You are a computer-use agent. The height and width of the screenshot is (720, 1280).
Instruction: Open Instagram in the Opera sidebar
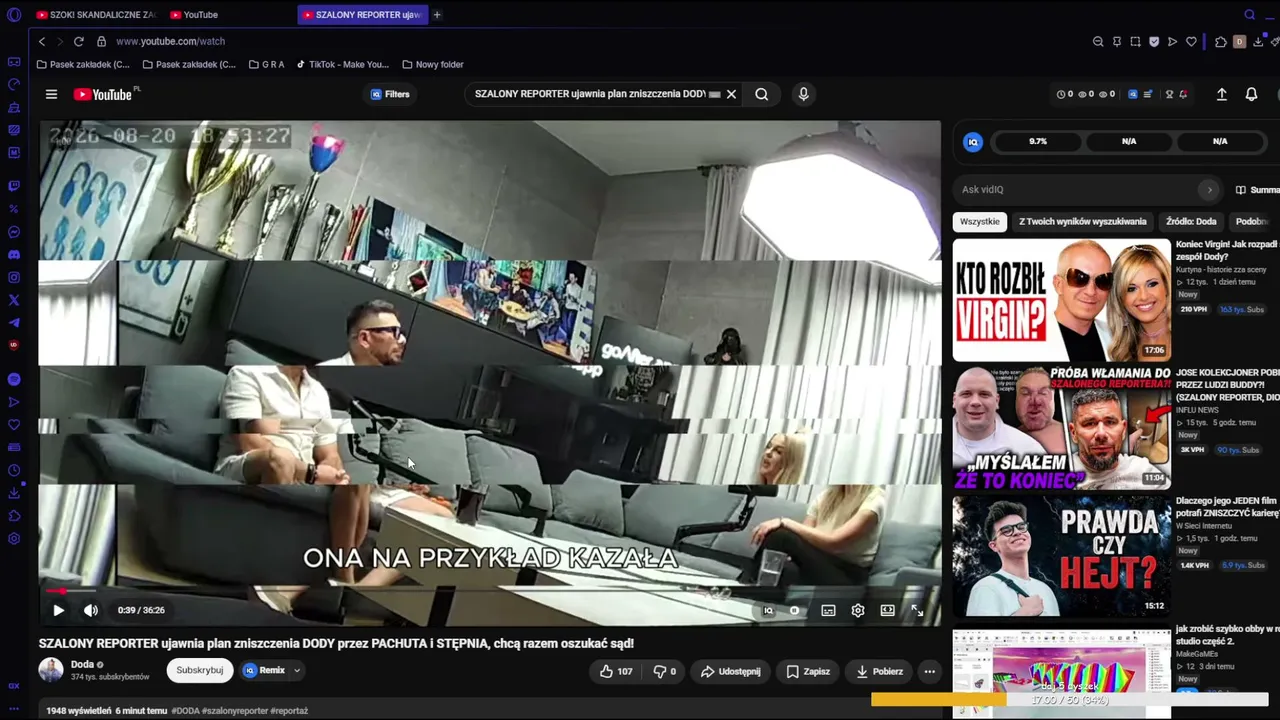coord(14,277)
